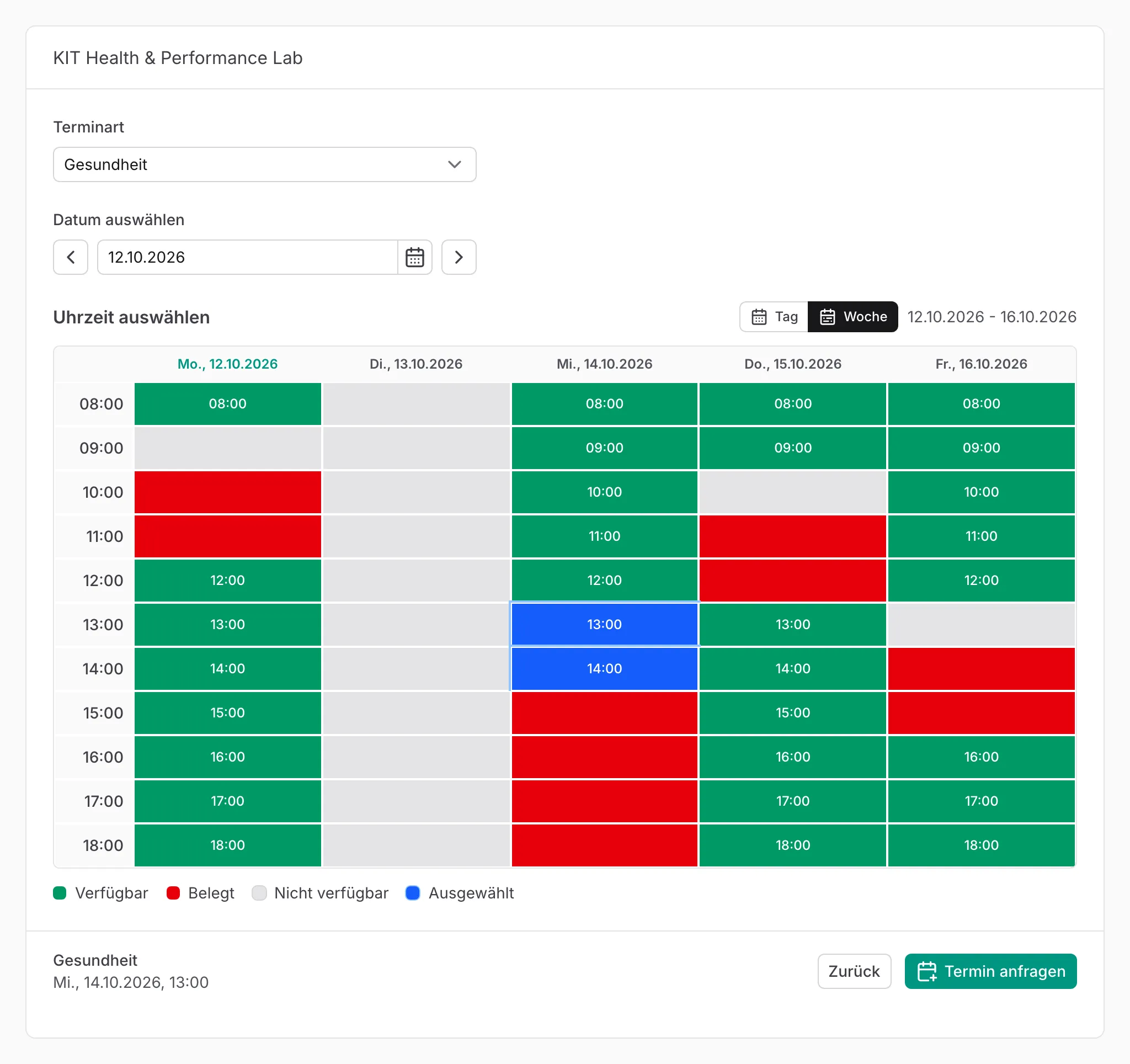The image size is (1130, 1064).
Task: Click the date field showing 12.10.2026
Action: (247, 258)
